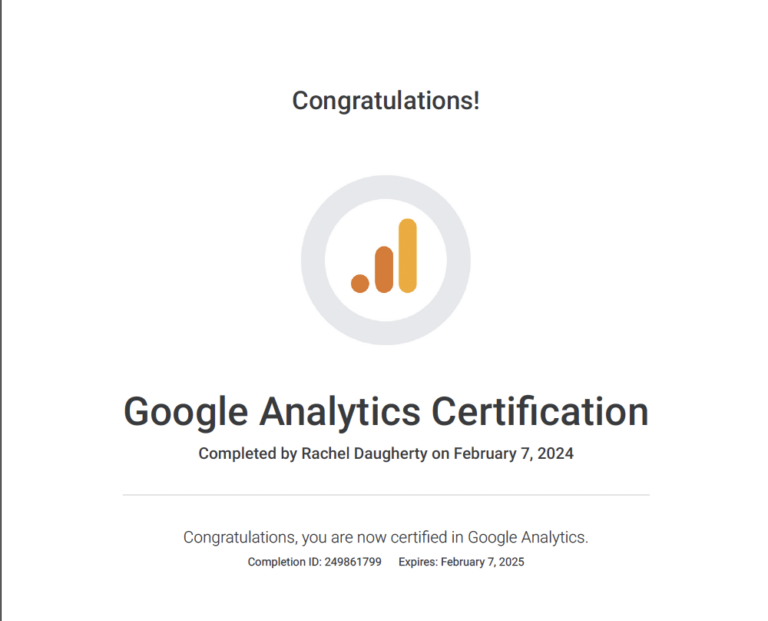The image size is (768, 621).
Task: Click the completion date "February 7, 2024"
Action: [513, 454]
